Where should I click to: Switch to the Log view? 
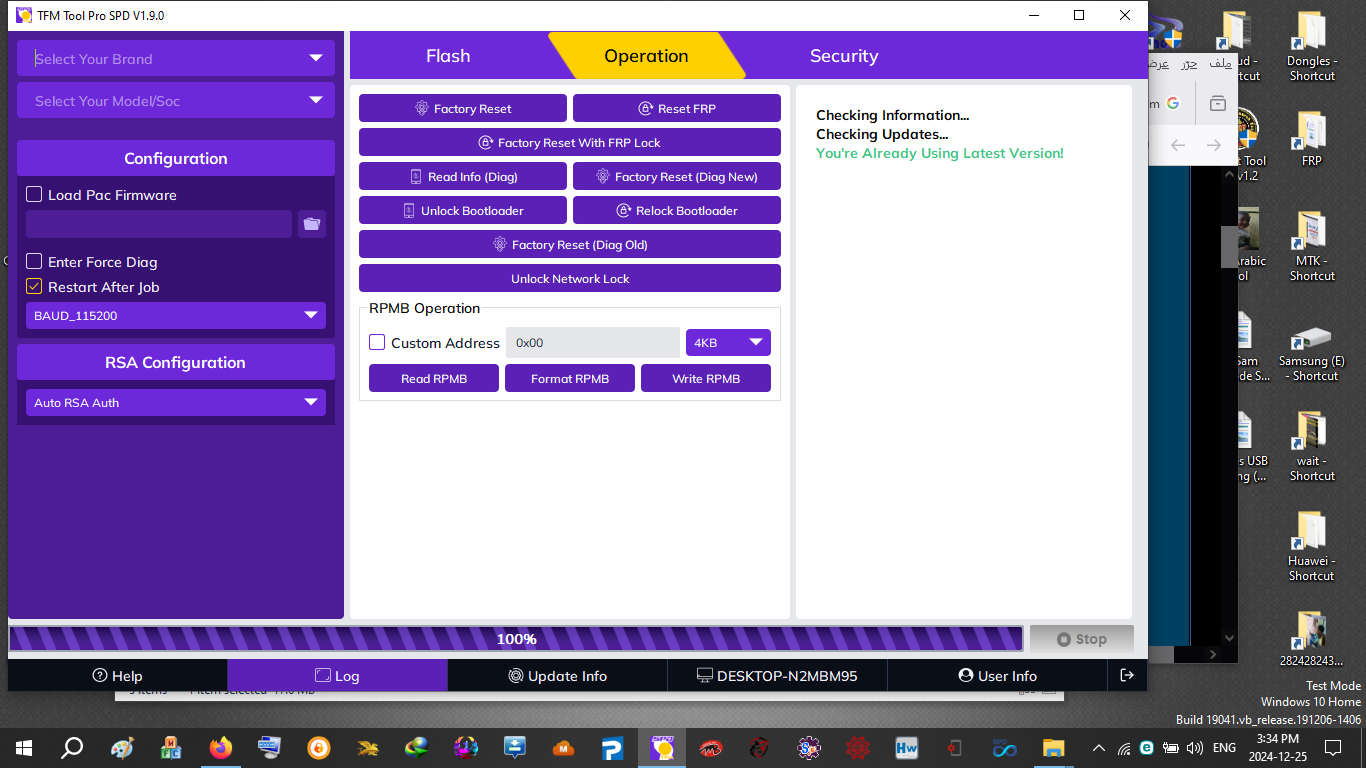point(338,675)
